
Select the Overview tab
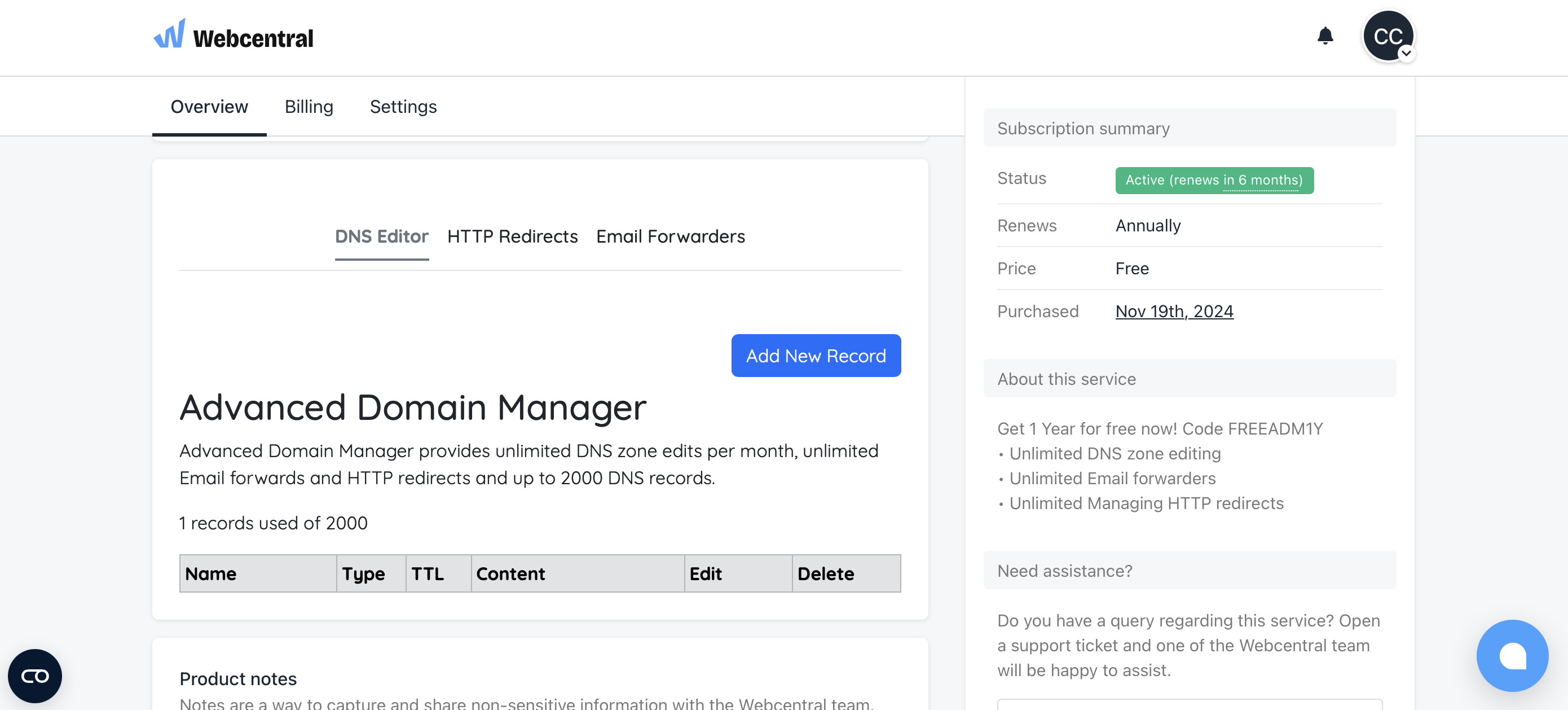(x=209, y=107)
